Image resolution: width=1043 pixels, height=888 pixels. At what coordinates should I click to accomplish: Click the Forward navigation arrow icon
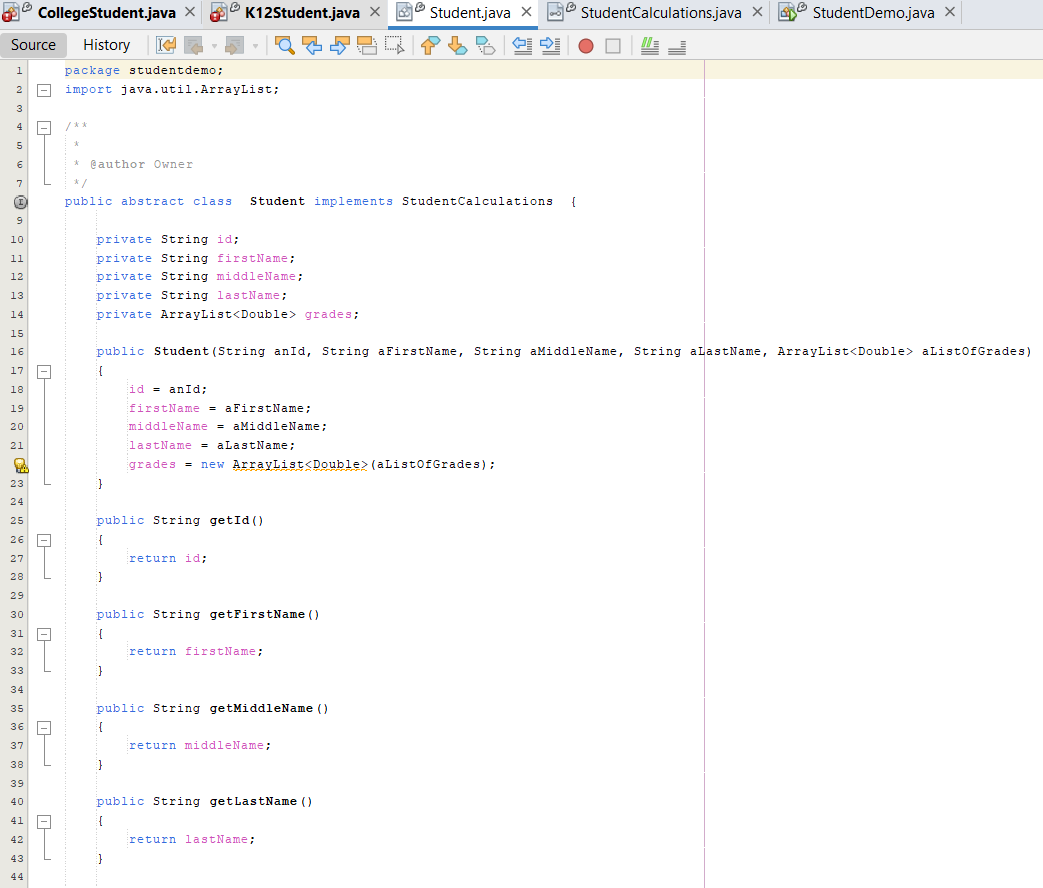pos(234,45)
